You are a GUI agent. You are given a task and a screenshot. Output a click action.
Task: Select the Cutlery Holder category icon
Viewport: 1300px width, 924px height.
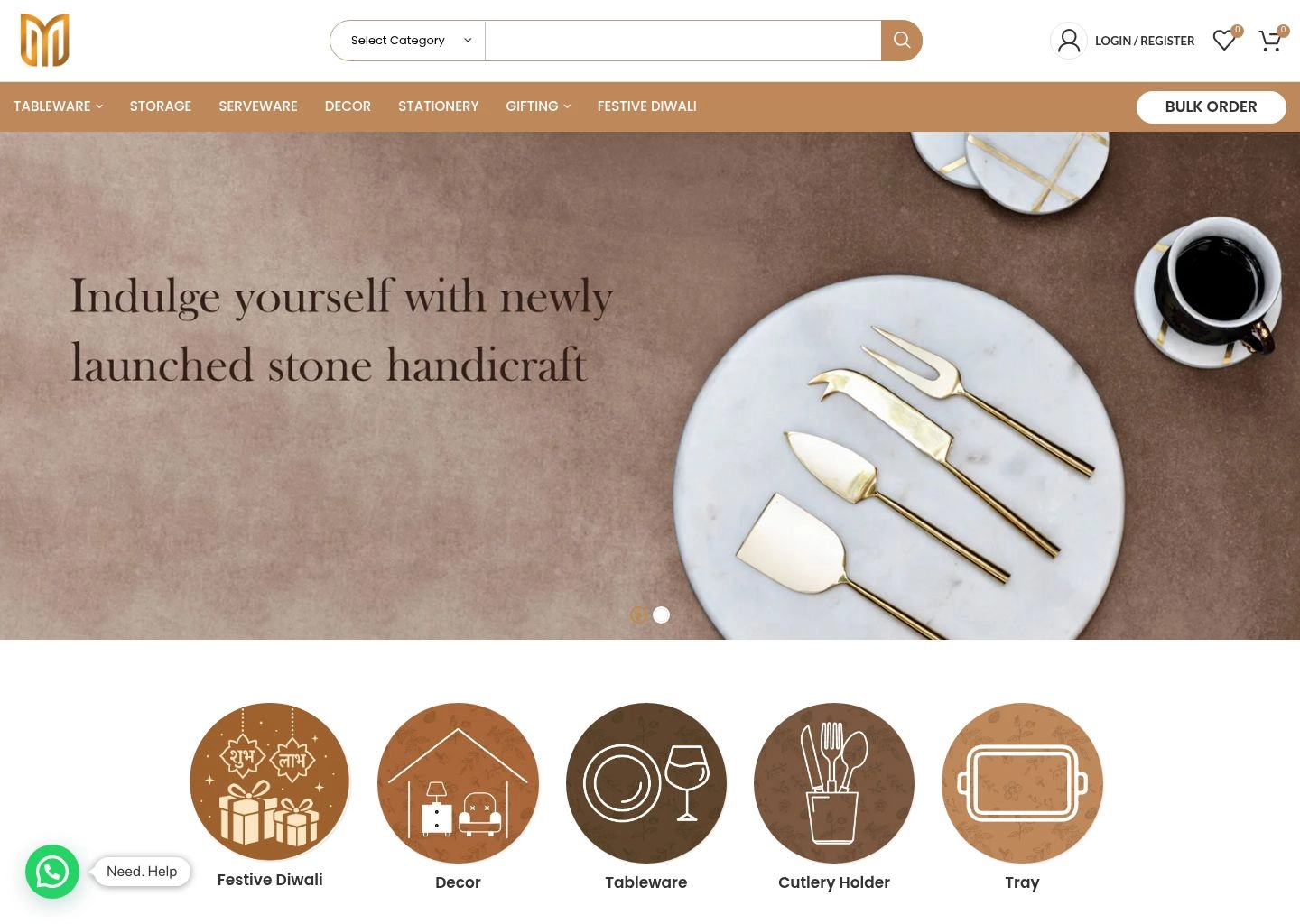[x=834, y=783]
